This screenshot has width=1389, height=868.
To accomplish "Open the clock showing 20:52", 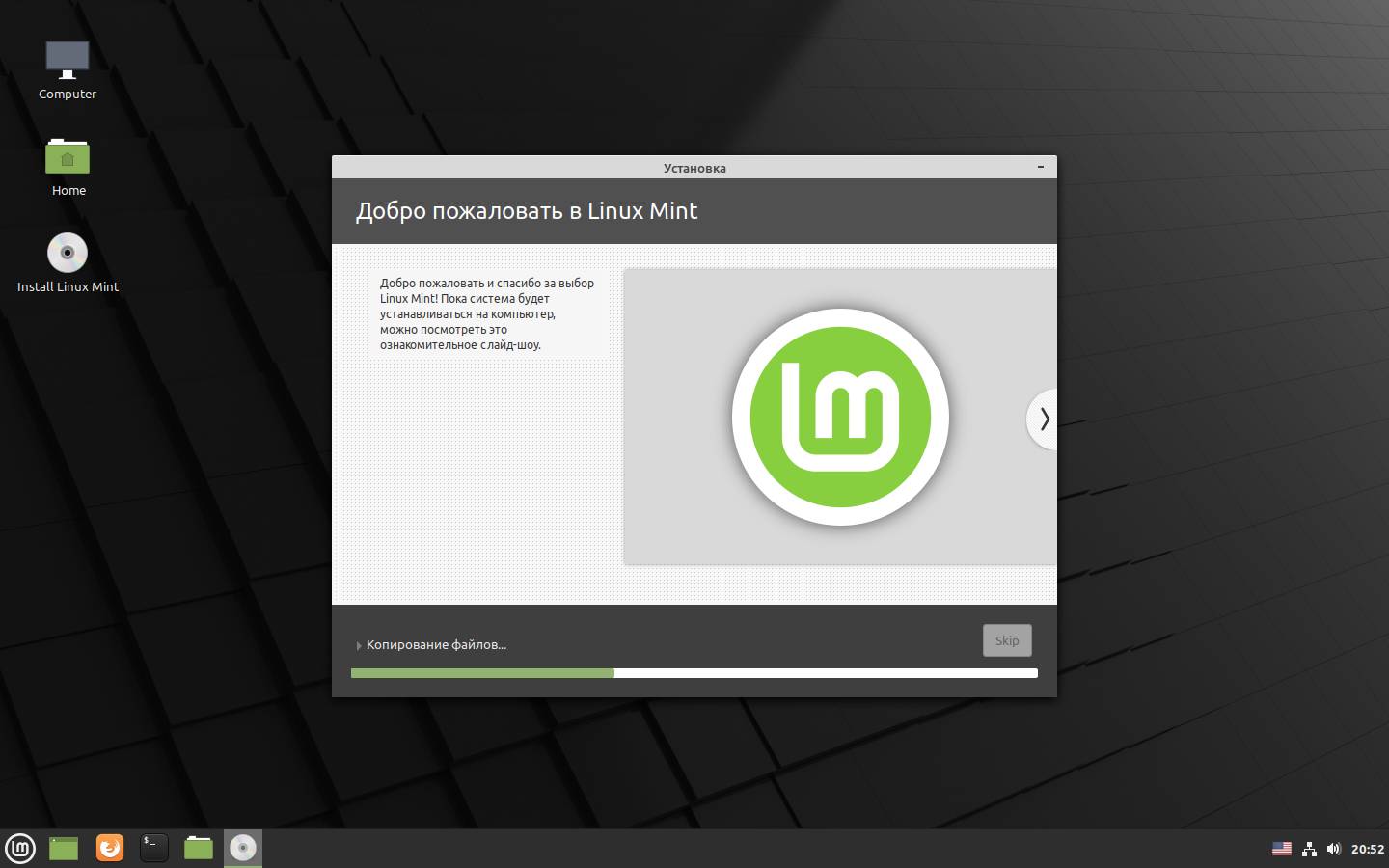I will point(1367,849).
